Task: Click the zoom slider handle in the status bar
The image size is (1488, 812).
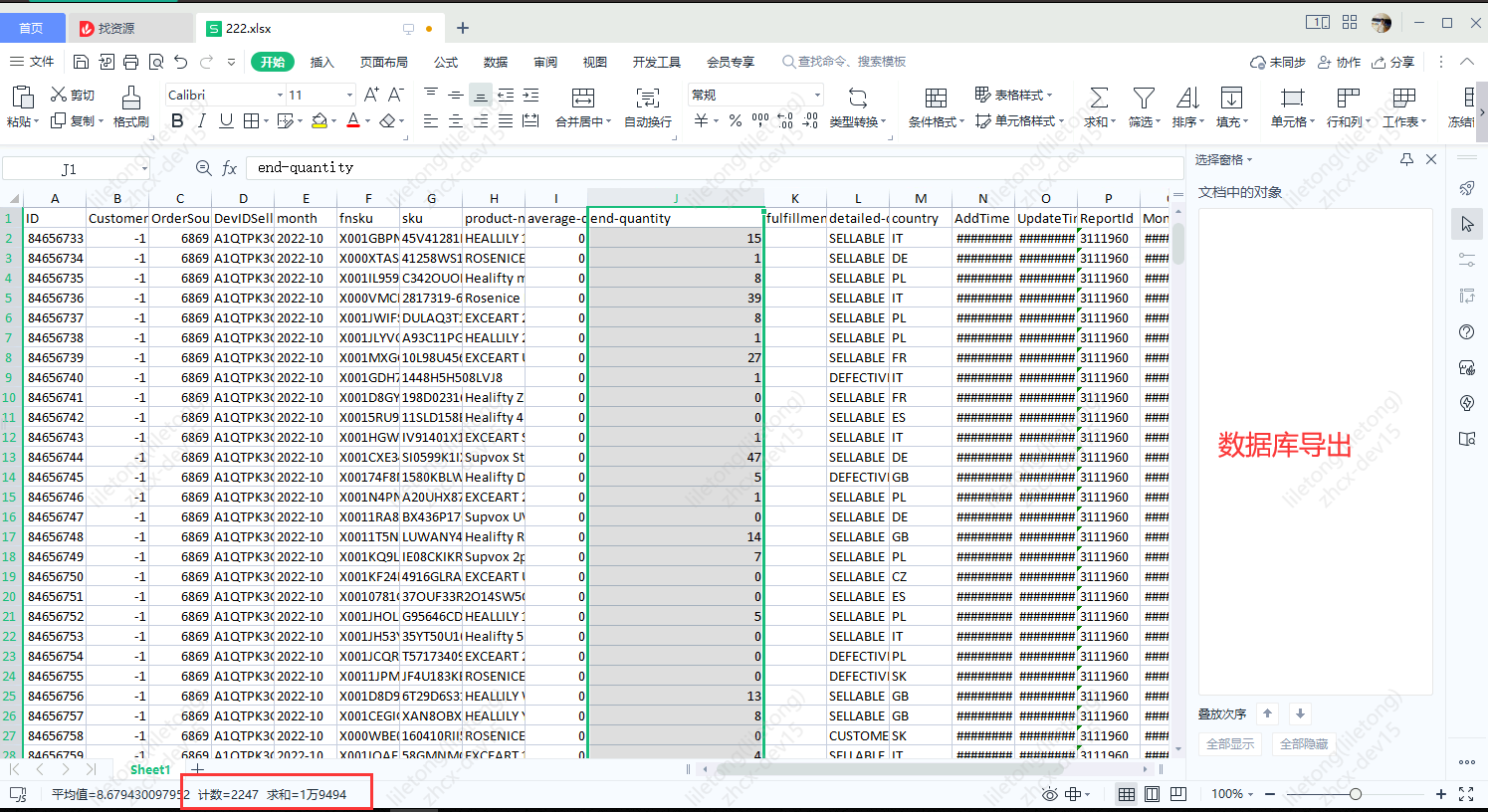Action: click(x=1355, y=794)
